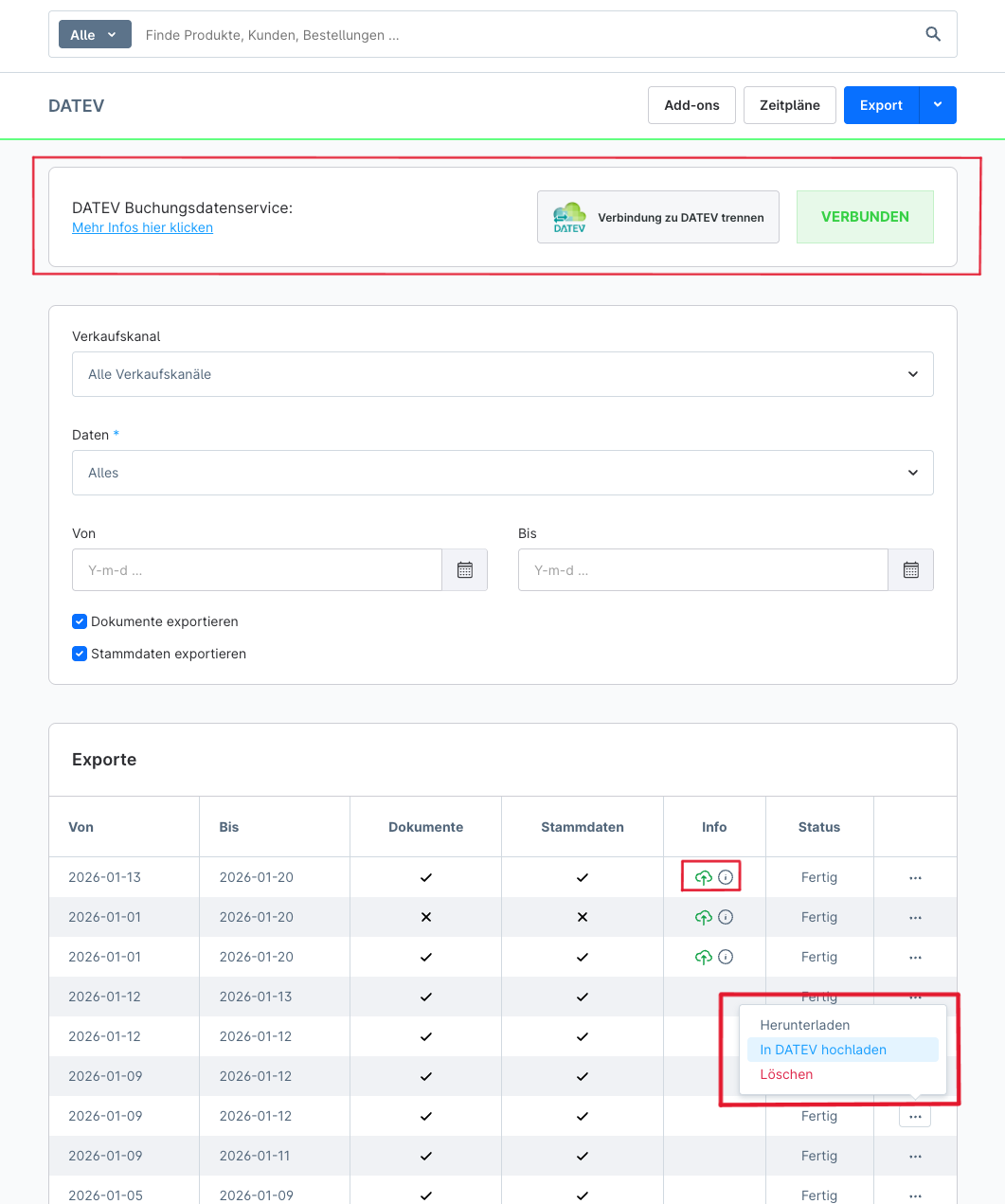Select Herunterladen from context menu
Screen dimensions: 1005x1204
pos(804,1025)
